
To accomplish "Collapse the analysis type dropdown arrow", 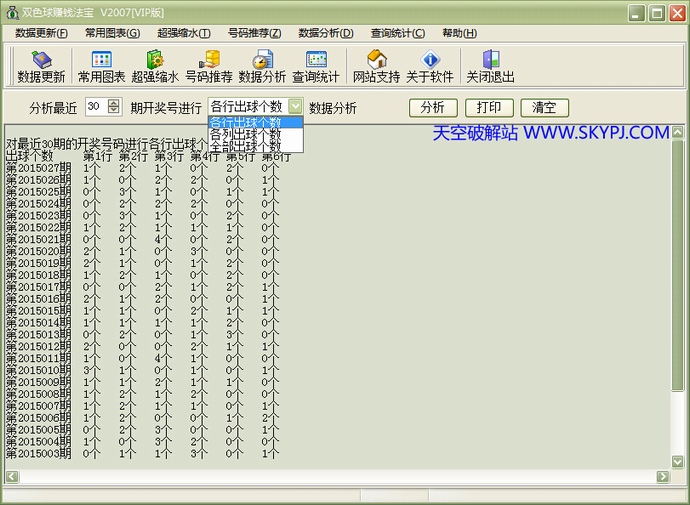I will (295, 107).
